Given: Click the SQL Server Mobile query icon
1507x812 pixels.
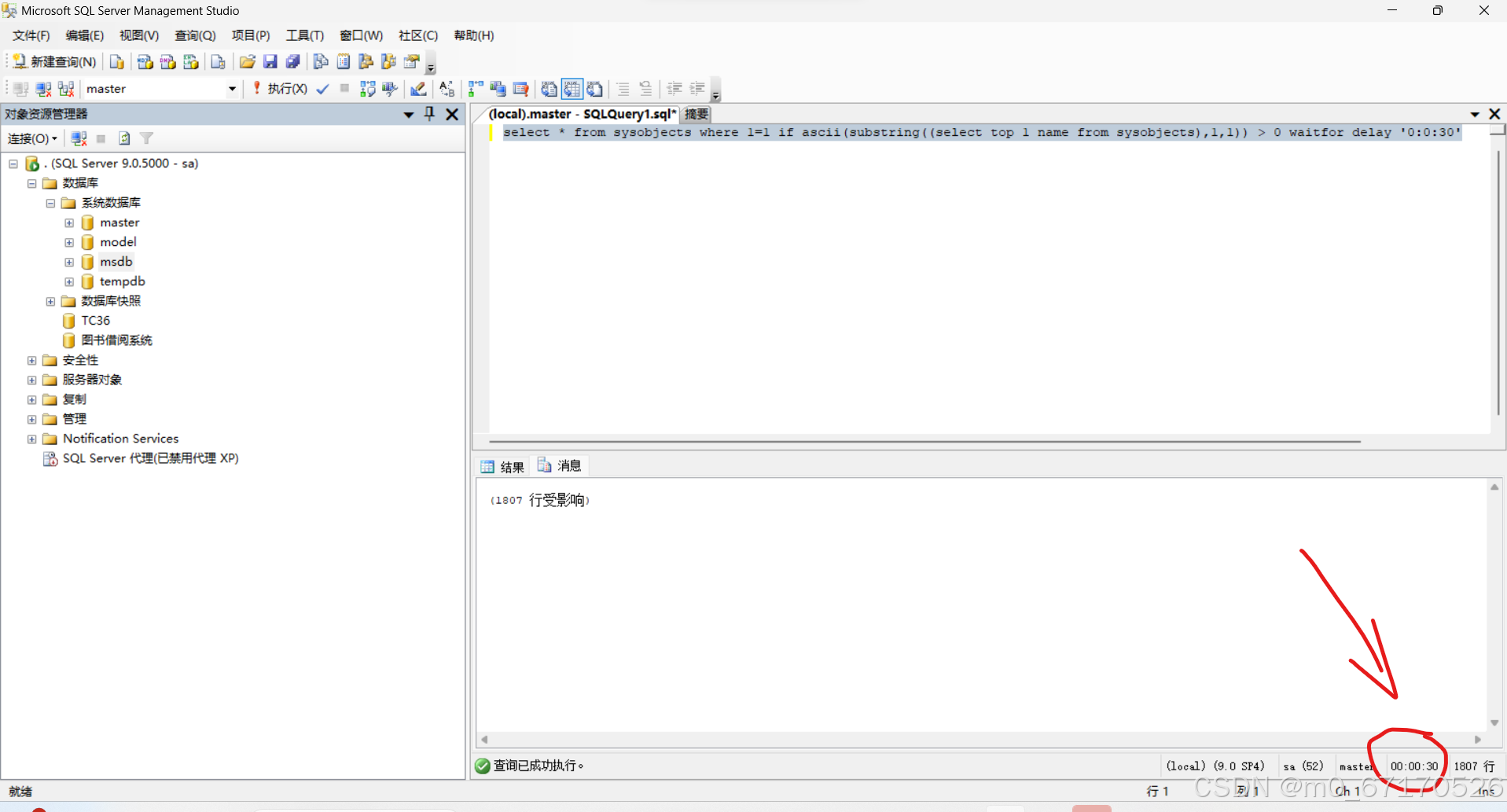Looking at the screenshot, I should coord(219,61).
